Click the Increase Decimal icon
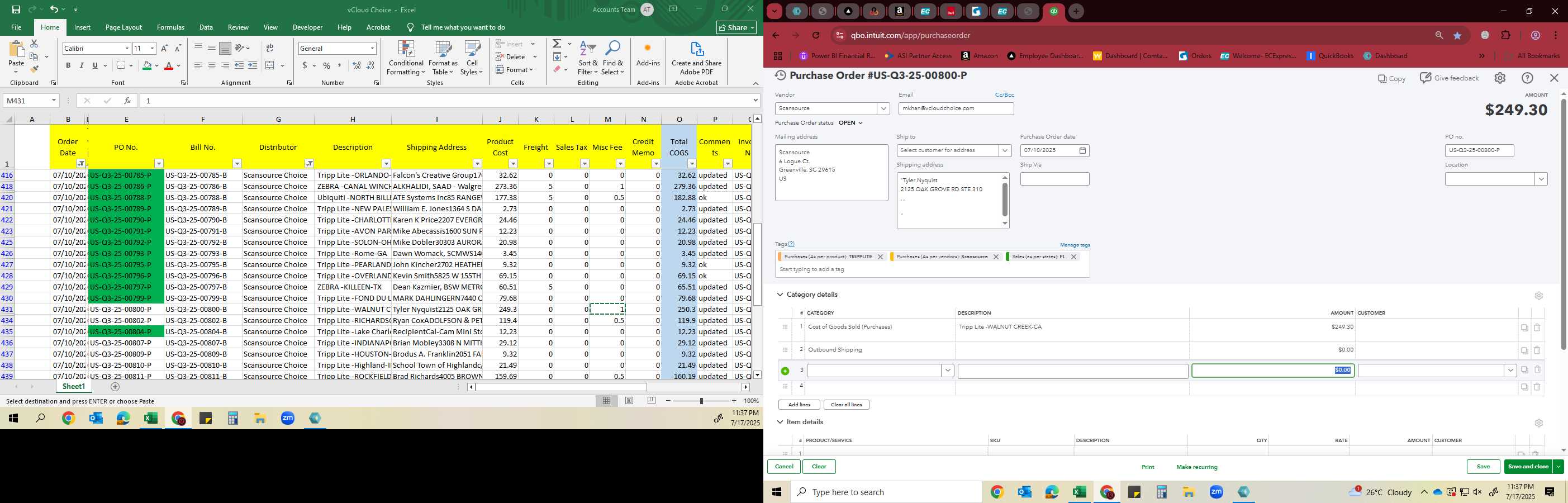Viewport: 1568px width, 503px height. [x=357, y=66]
